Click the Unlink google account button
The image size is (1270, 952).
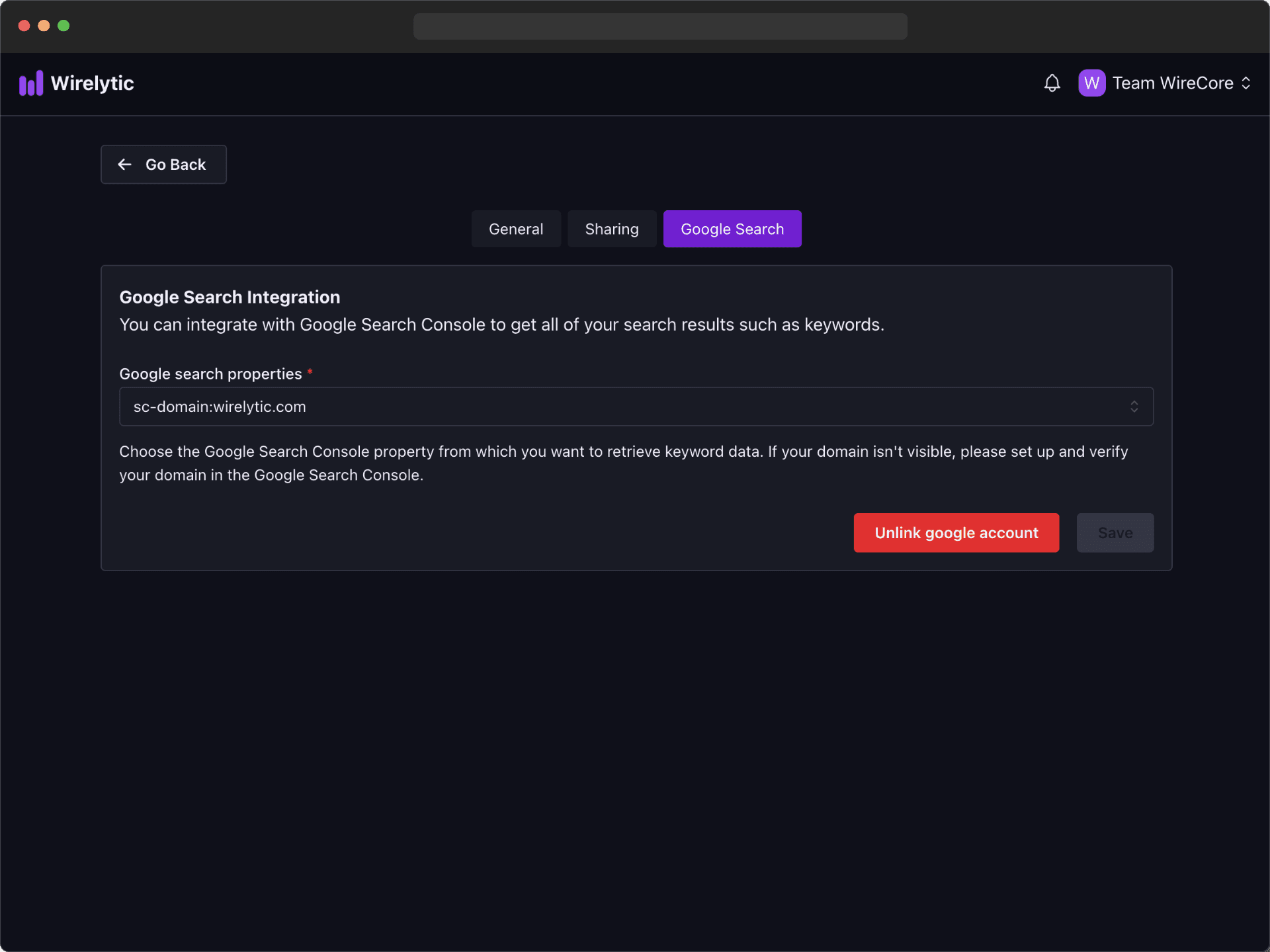coord(956,532)
